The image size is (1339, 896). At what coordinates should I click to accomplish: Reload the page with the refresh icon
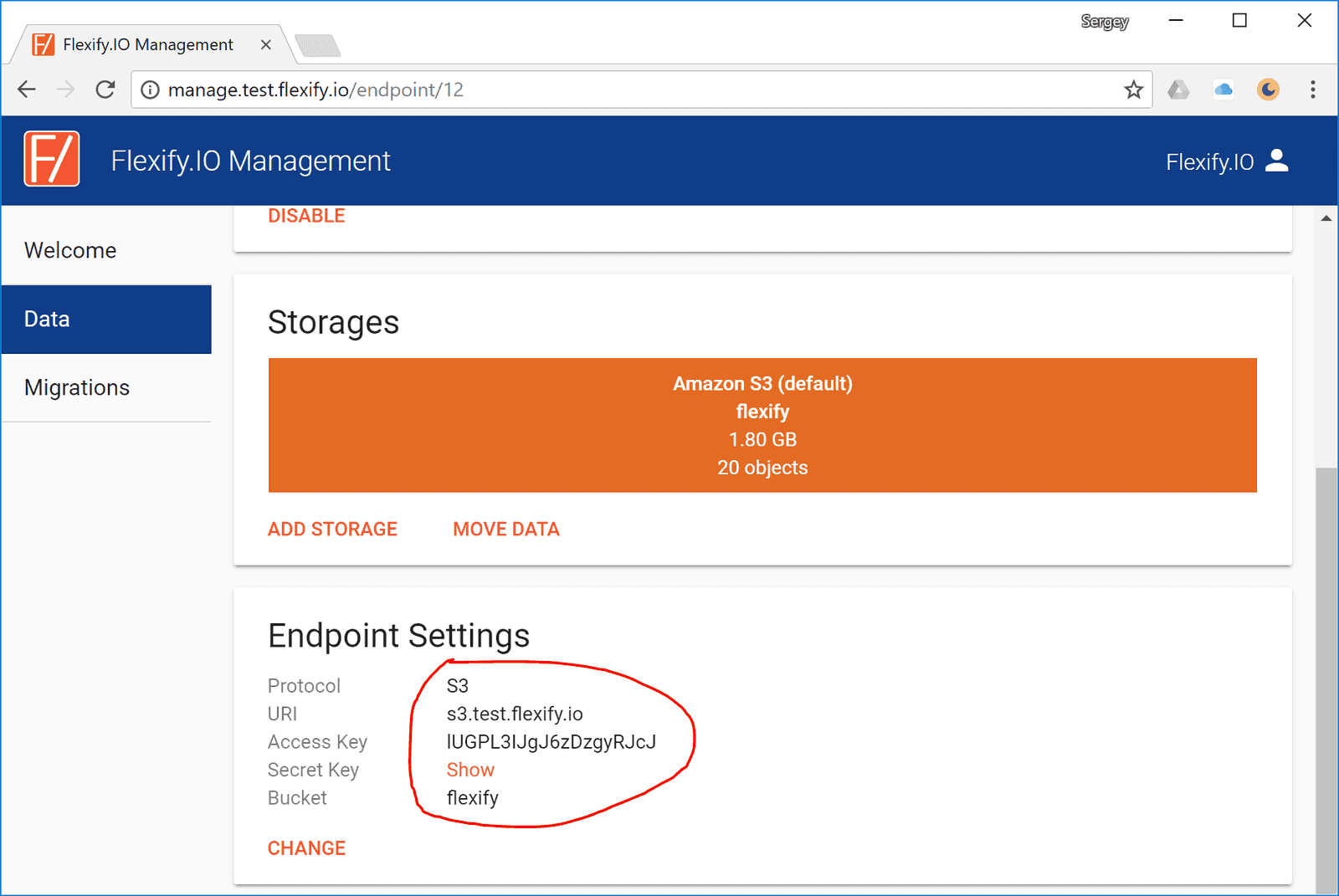tap(105, 90)
